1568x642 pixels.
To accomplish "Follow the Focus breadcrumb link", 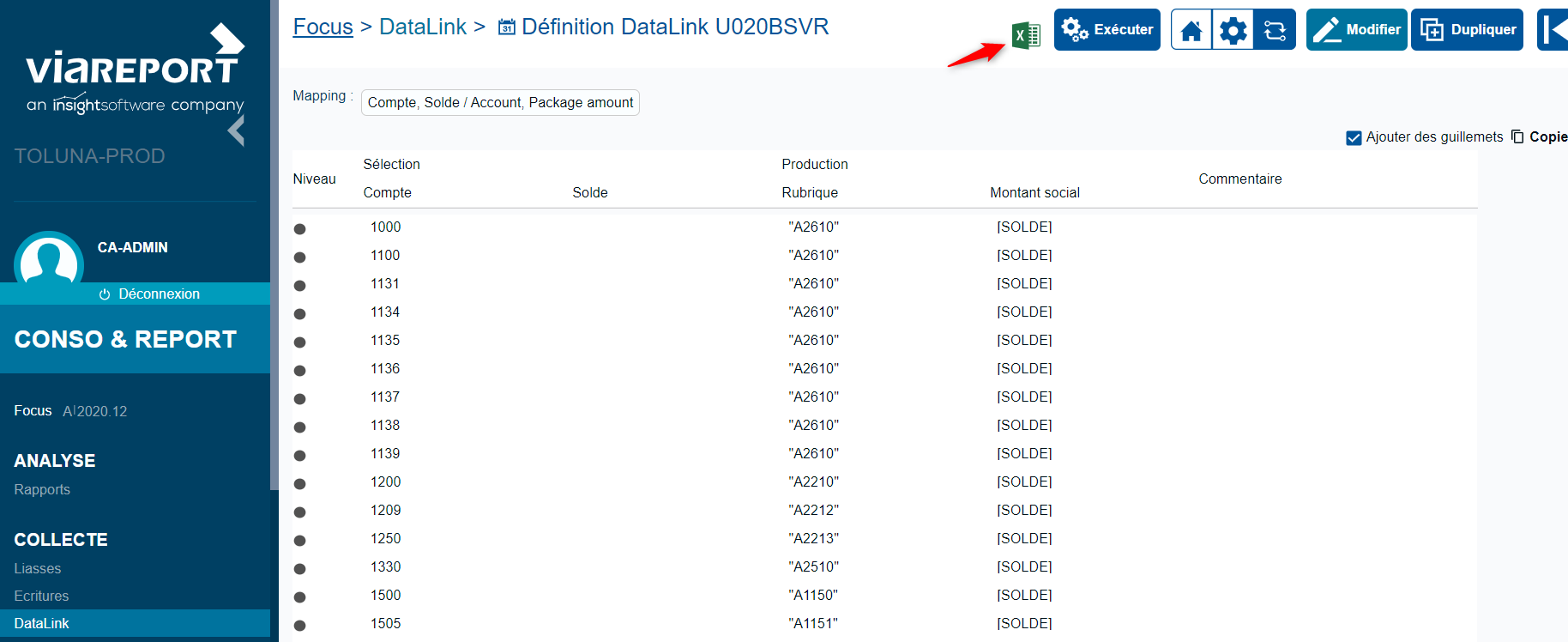I will [x=323, y=27].
